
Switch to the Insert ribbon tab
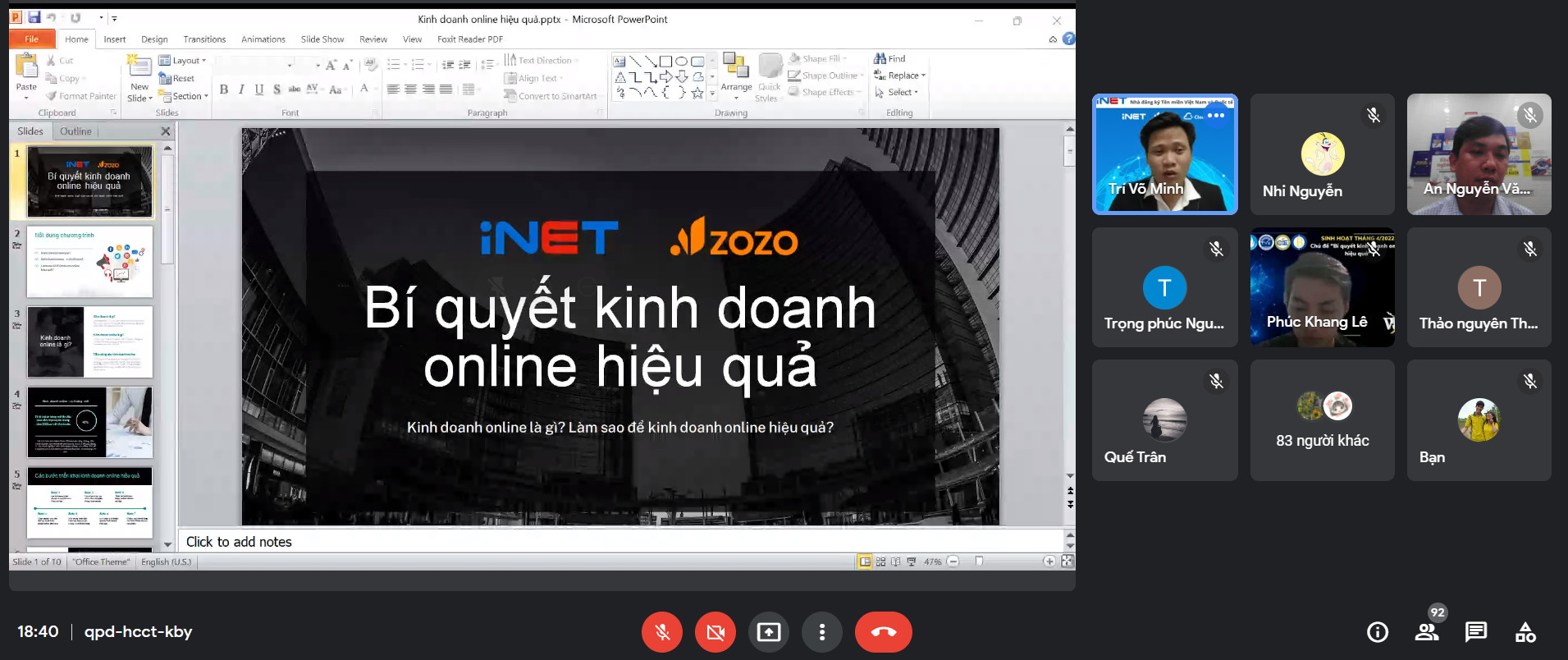pyautogui.click(x=115, y=39)
